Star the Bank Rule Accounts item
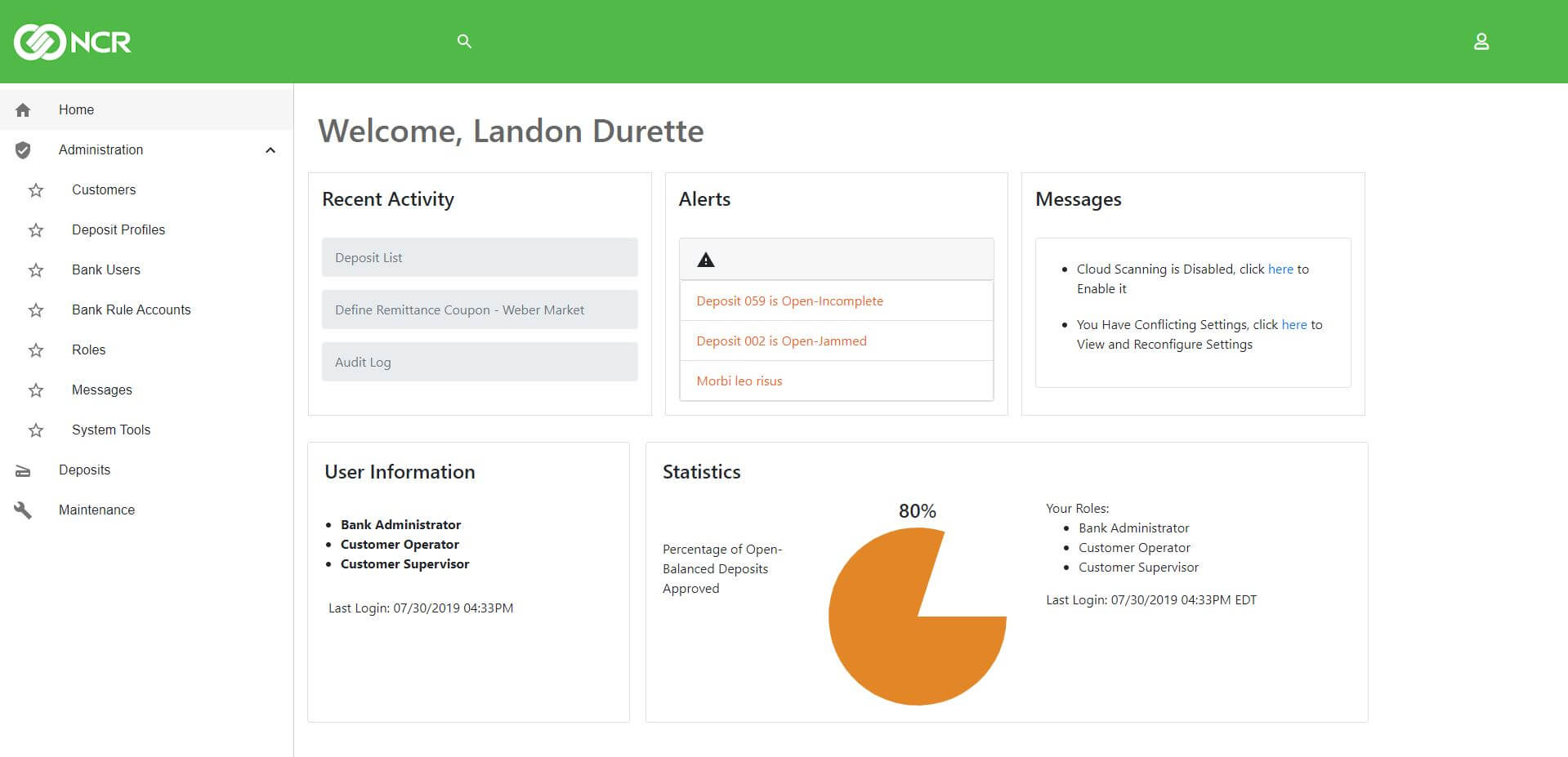This screenshot has width=1568, height=757. pyautogui.click(x=36, y=310)
